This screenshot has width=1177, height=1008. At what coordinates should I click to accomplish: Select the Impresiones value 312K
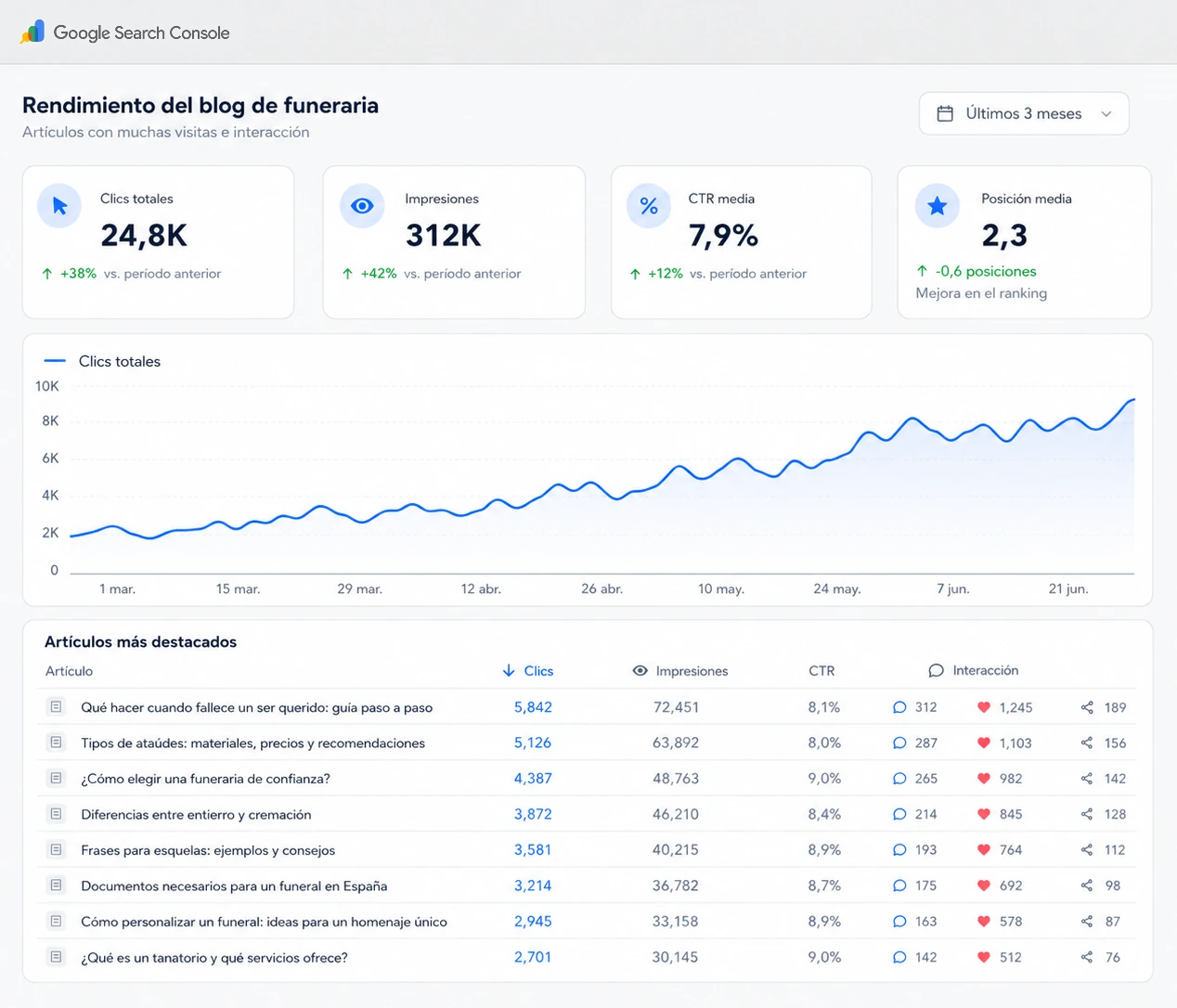pos(443,236)
